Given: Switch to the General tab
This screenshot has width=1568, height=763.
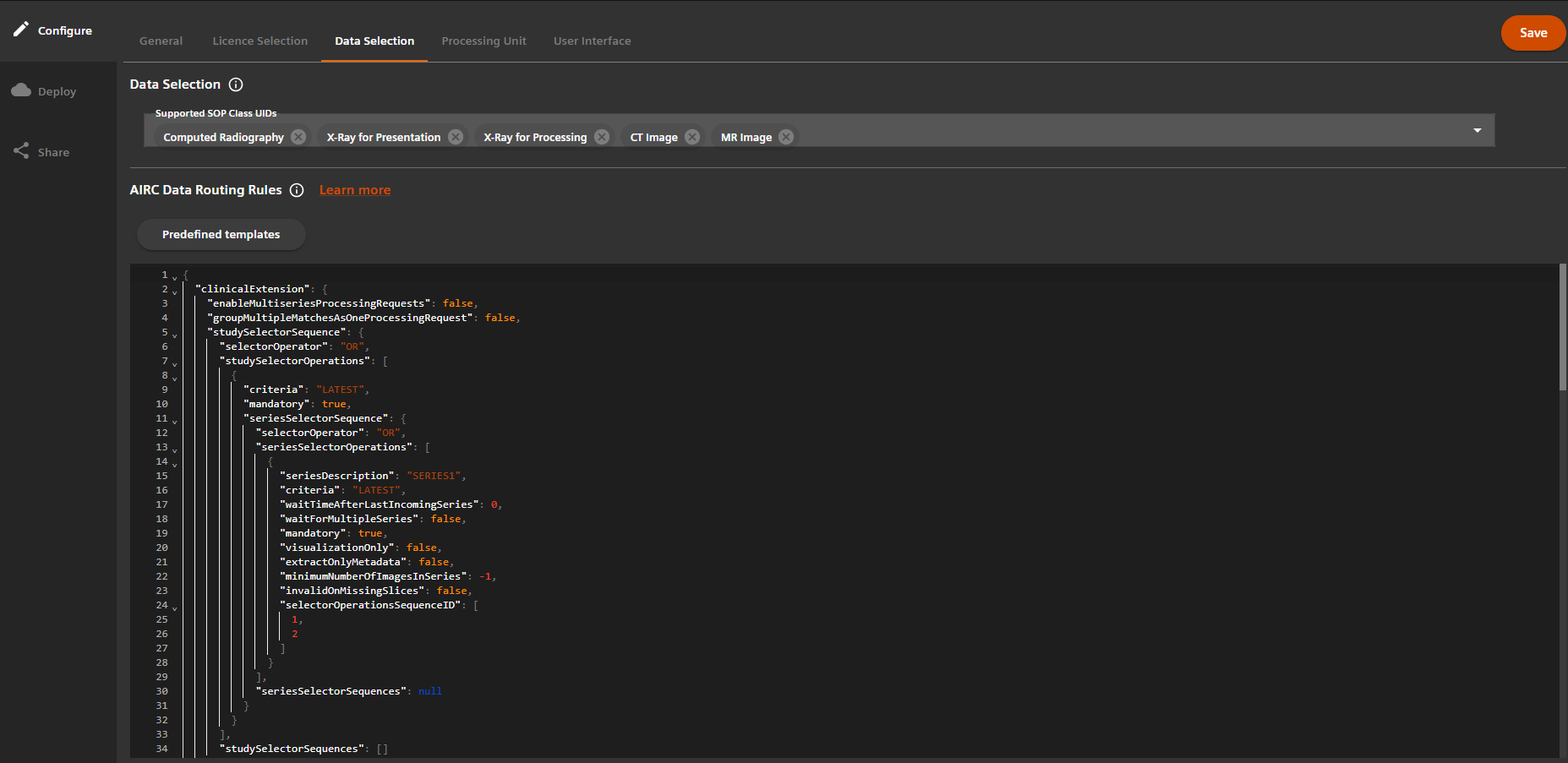Looking at the screenshot, I should (161, 41).
